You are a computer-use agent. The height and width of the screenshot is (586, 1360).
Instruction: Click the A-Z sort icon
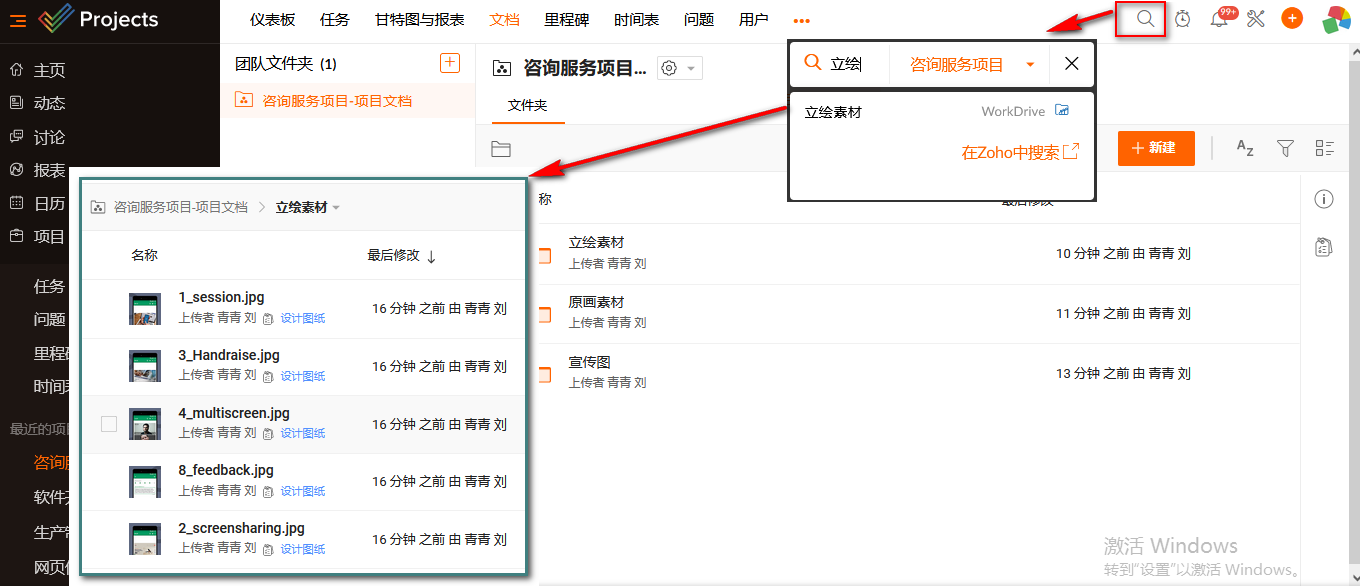pyautogui.click(x=1245, y=148)
